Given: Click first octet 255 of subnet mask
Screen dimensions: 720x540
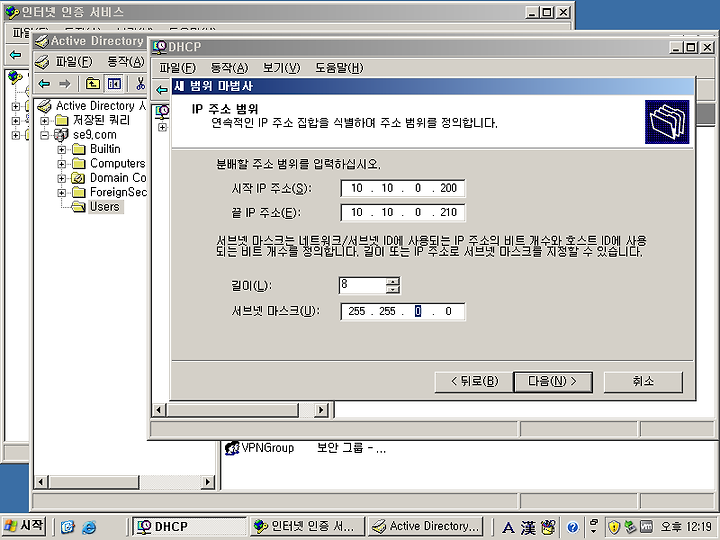Looking at the screenshot, I should pyautogui.click(x=357, y=311).
